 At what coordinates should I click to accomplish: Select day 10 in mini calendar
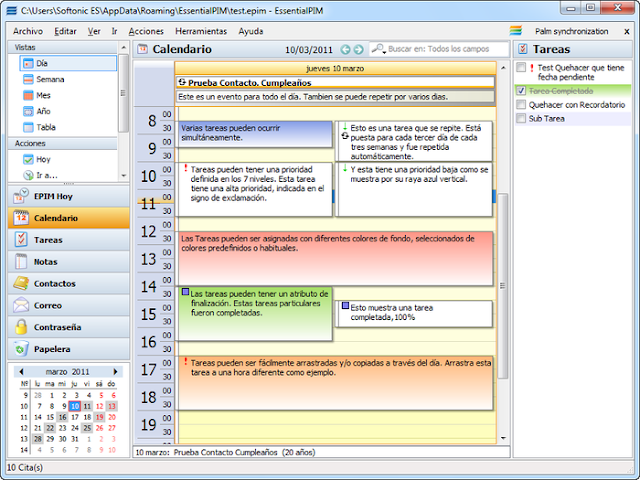pos(75,406)
